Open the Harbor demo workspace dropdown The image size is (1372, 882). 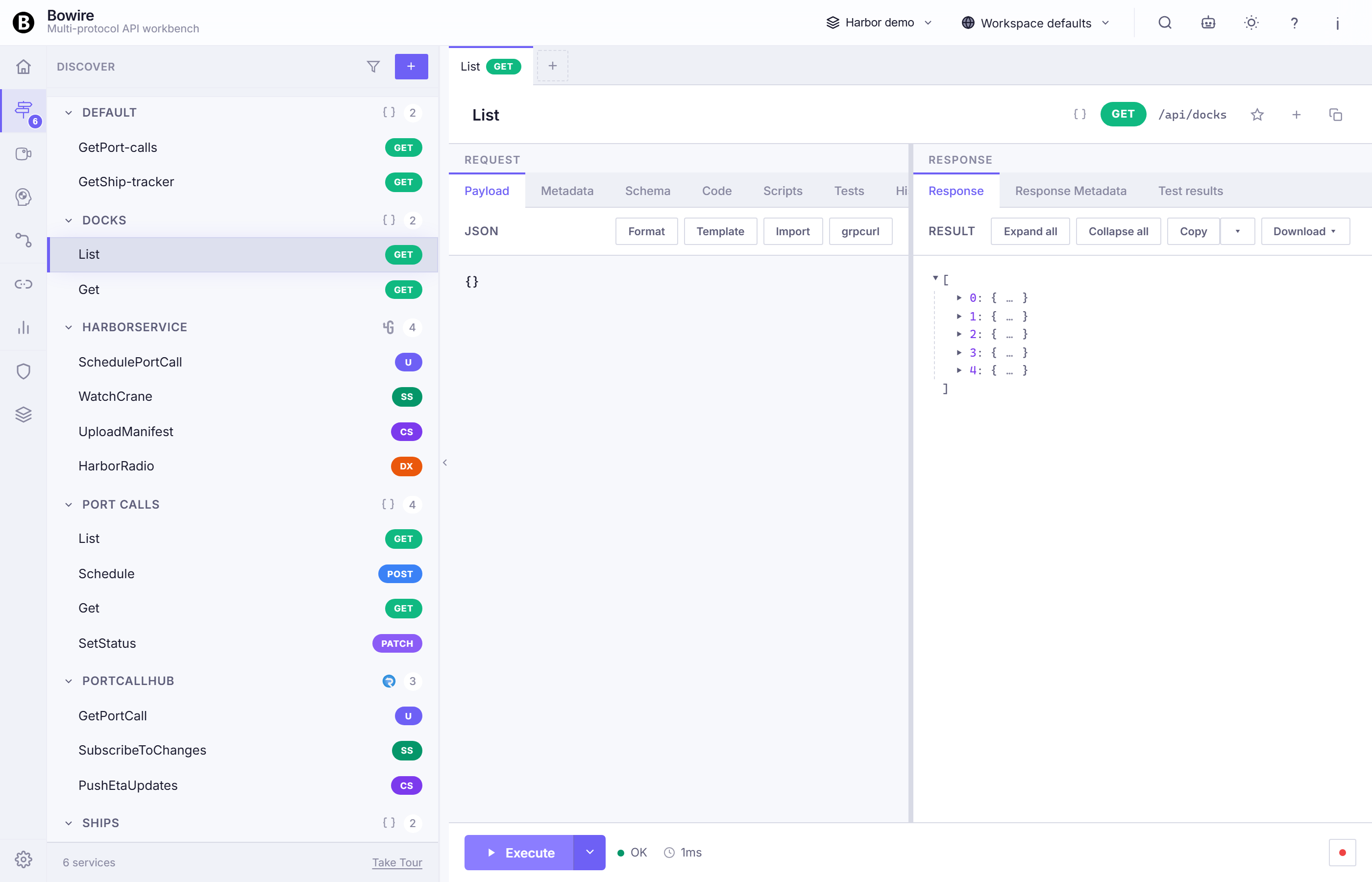pos(880,23)
